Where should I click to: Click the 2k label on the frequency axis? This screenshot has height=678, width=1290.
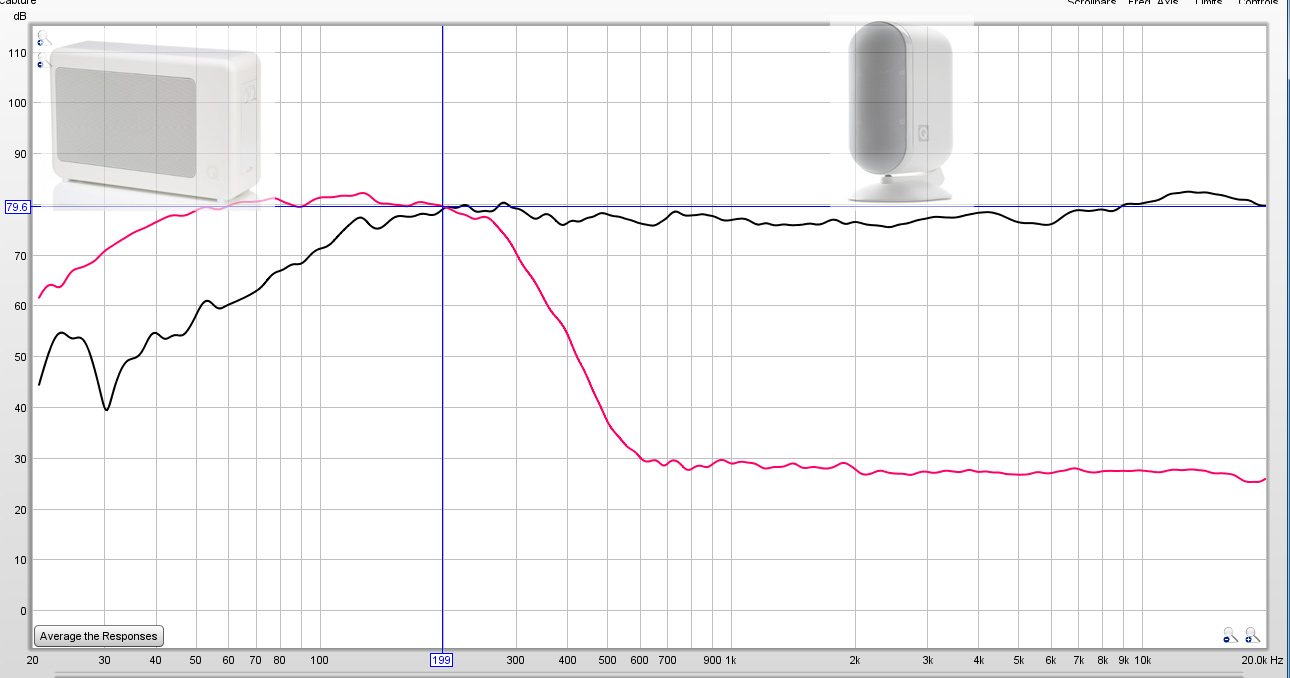855,661
